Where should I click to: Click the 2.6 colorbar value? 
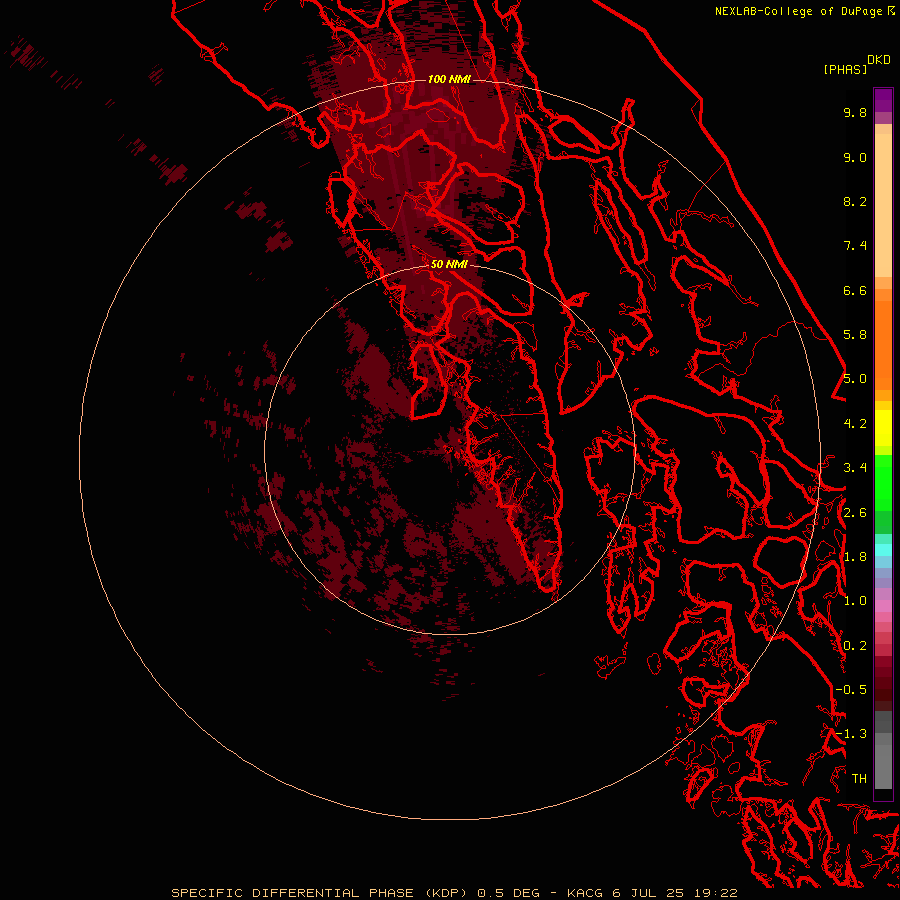point(855,513)
